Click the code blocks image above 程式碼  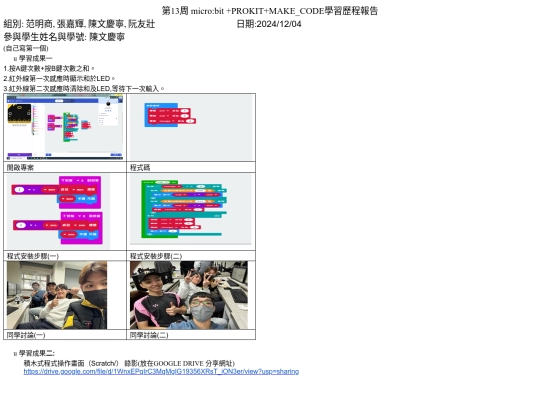pos(191,127)
